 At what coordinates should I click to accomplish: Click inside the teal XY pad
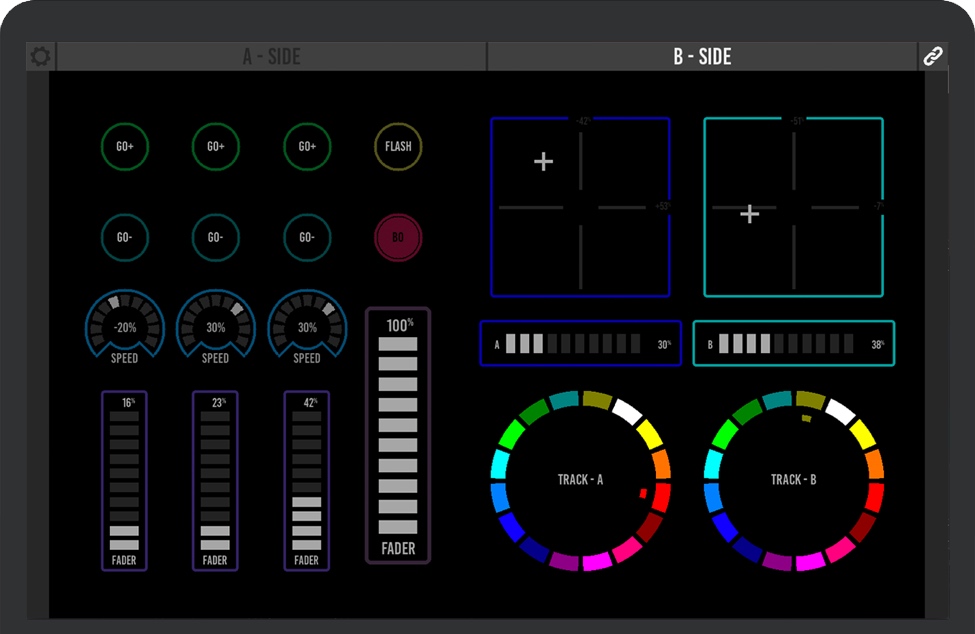tap(793, 207)
